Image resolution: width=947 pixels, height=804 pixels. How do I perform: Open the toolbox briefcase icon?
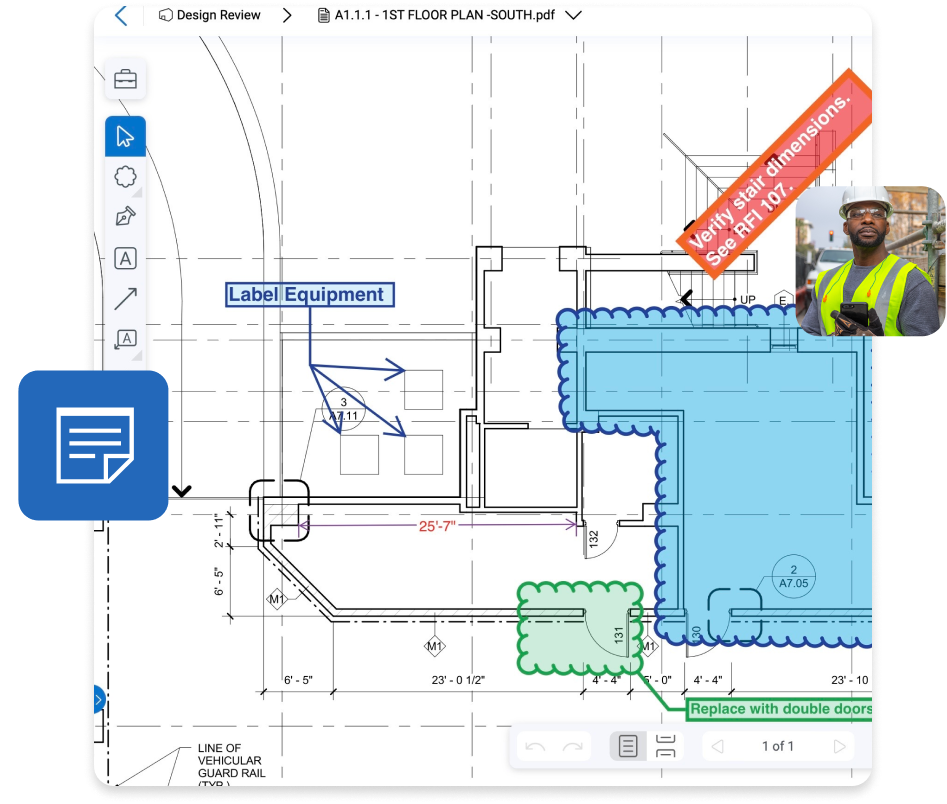tap(126, 80)
